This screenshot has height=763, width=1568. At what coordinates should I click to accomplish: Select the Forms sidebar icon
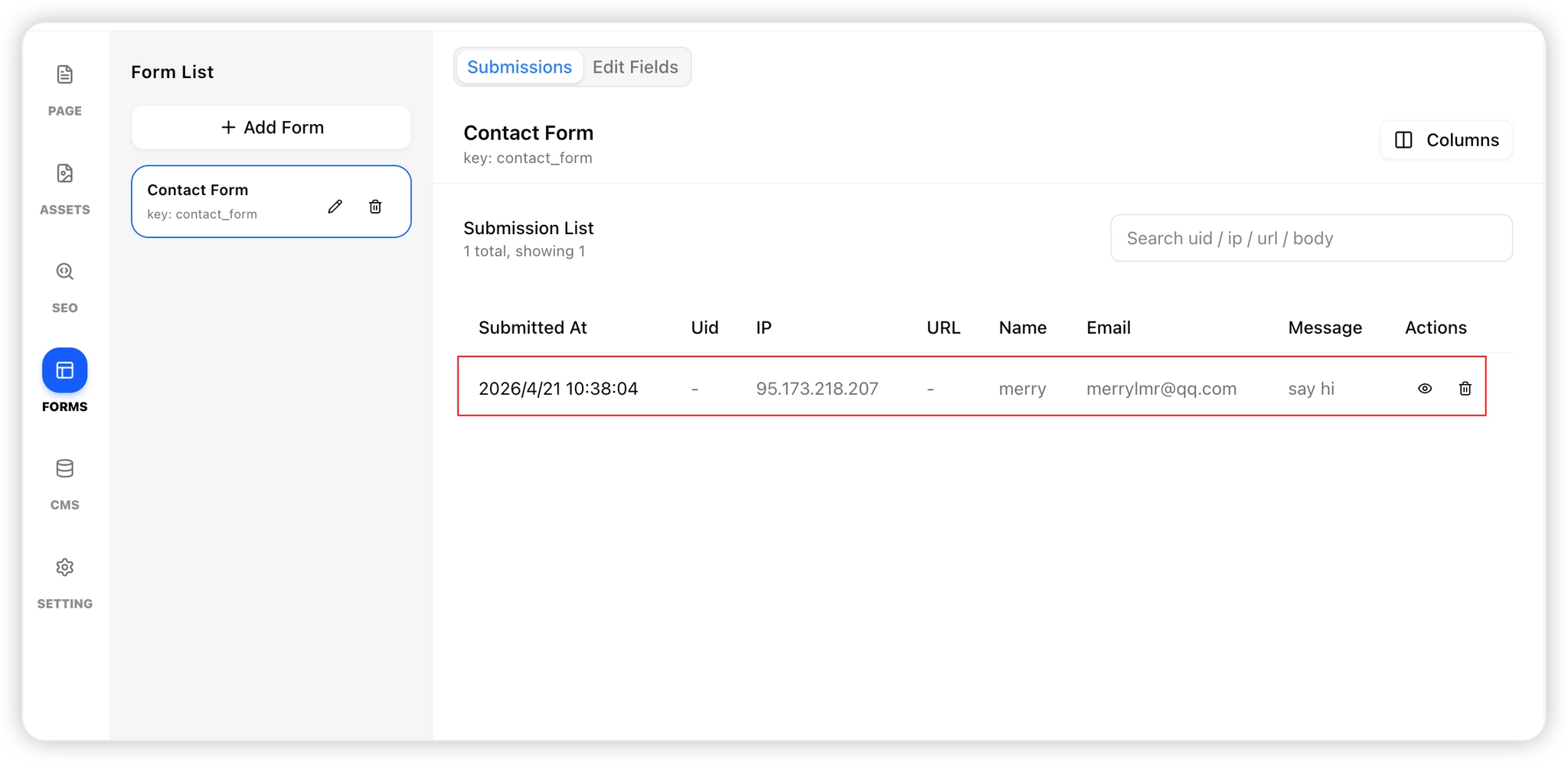tap(65, 370)
